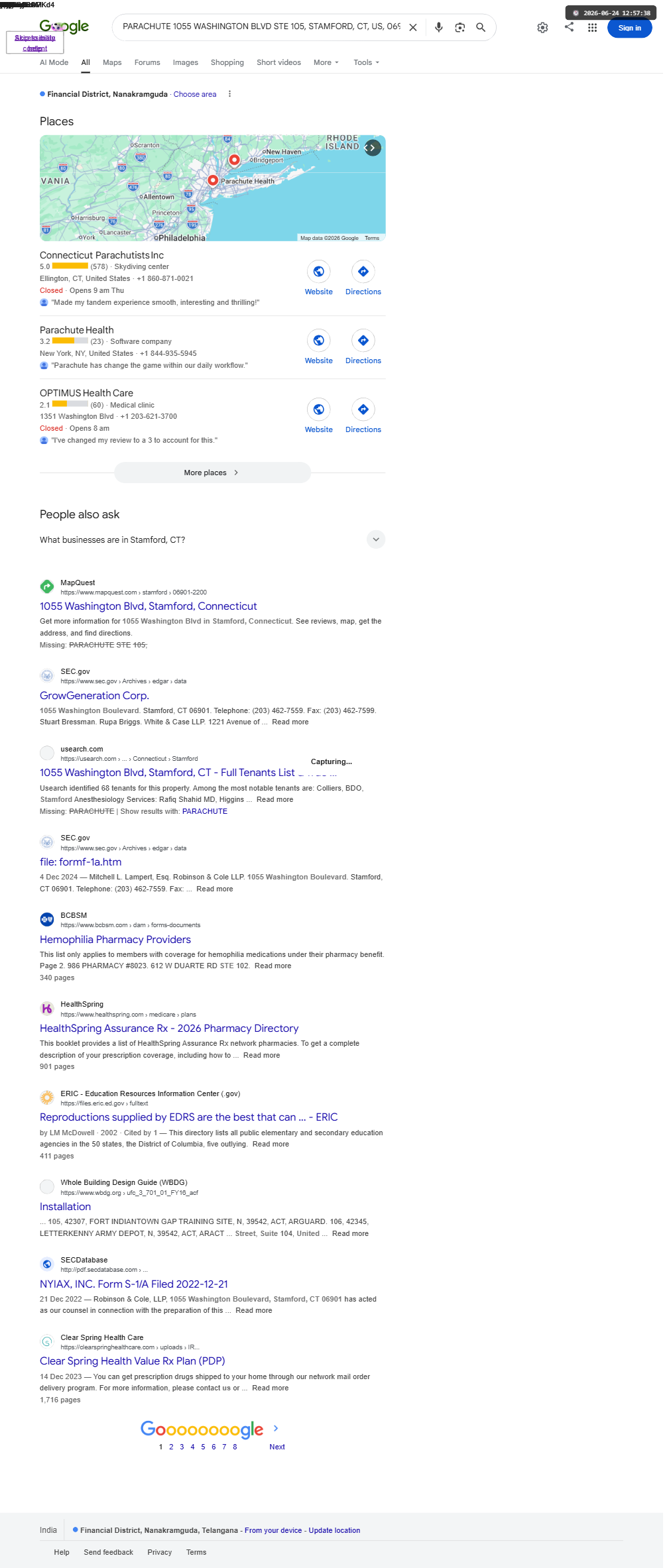
Task: Select the All results tab
Action: coord(86,62)
